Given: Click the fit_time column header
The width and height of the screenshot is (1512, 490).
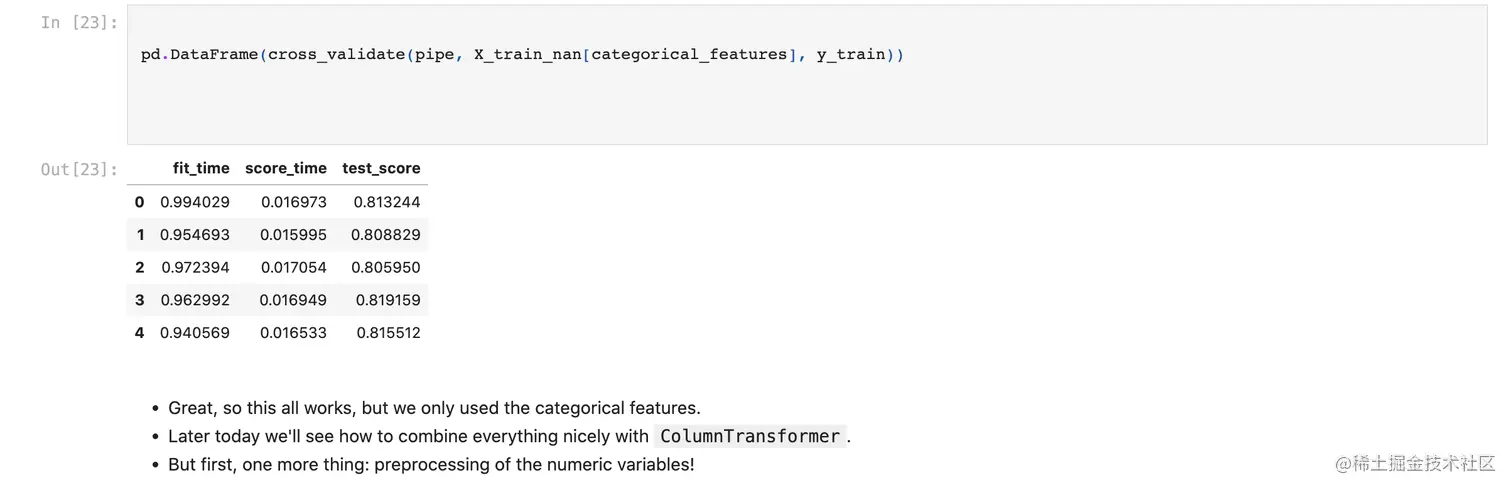Looking at the screenshot, I should coord(201,168).
